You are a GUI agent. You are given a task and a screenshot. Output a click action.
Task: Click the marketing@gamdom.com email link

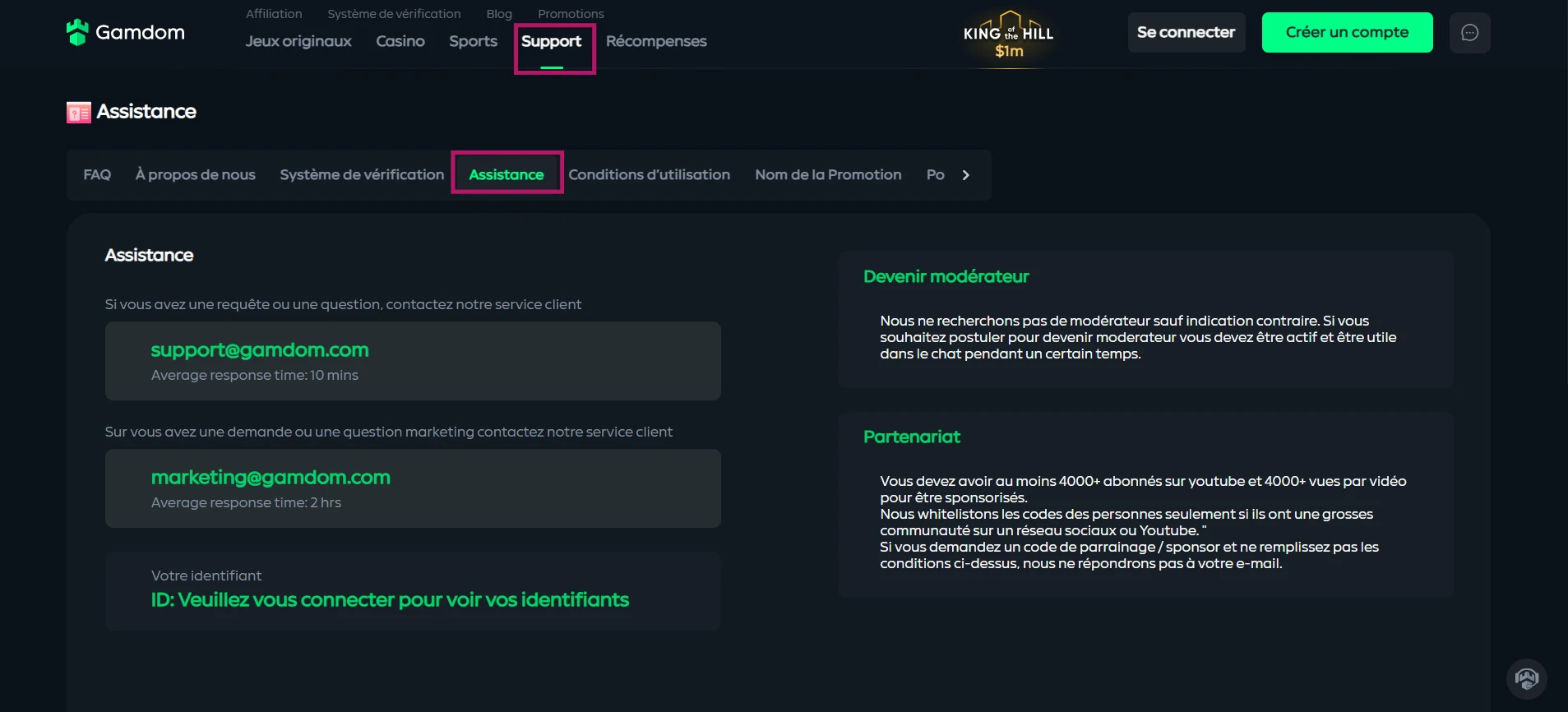tap(271, 478)
